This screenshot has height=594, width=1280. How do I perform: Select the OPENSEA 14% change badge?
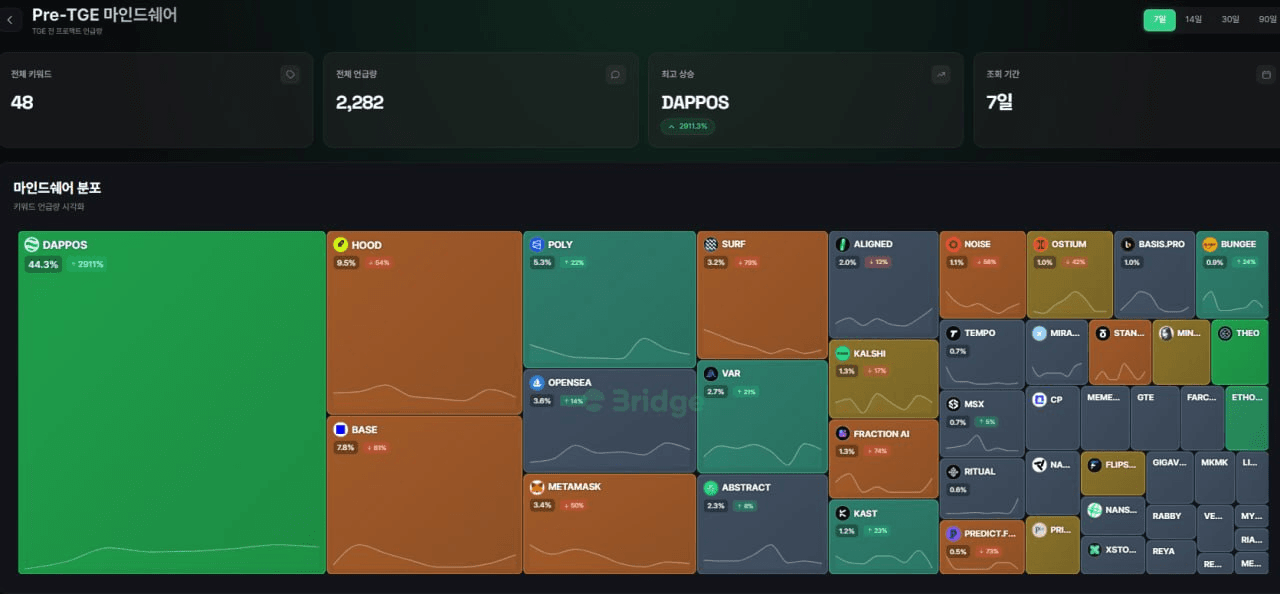573,401
